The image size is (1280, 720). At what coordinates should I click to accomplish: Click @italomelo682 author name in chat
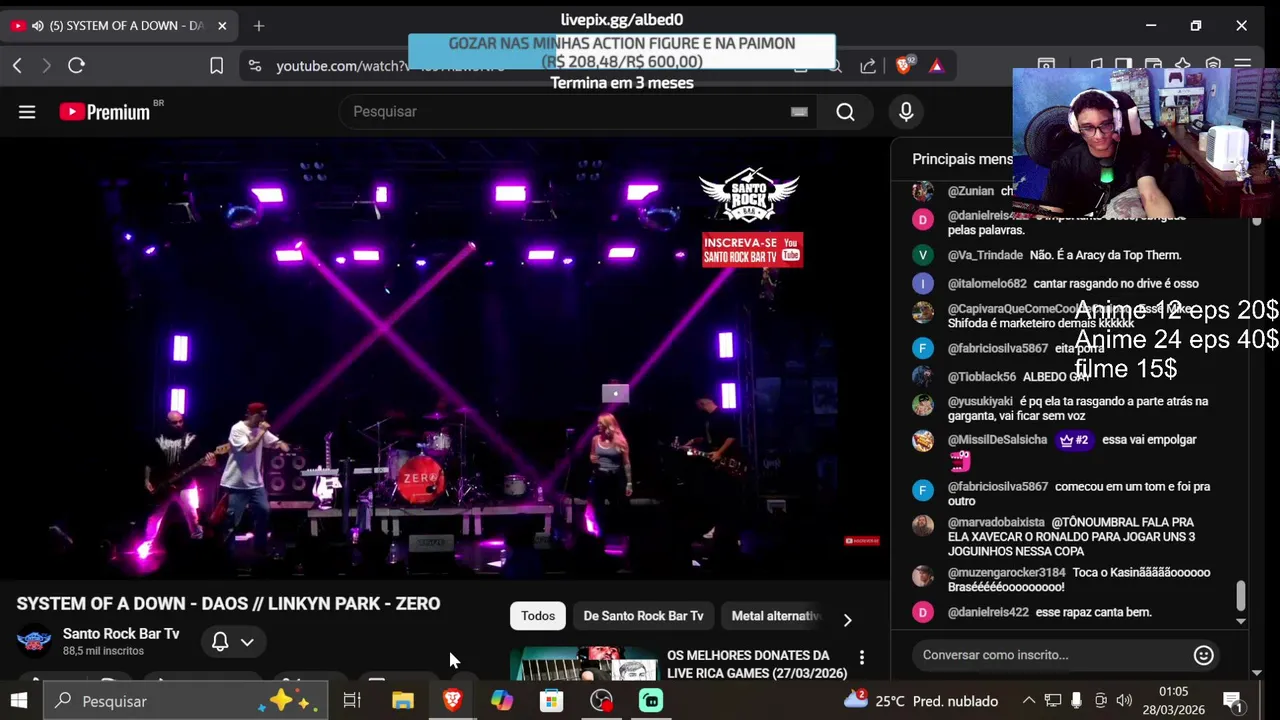point(987,284)
